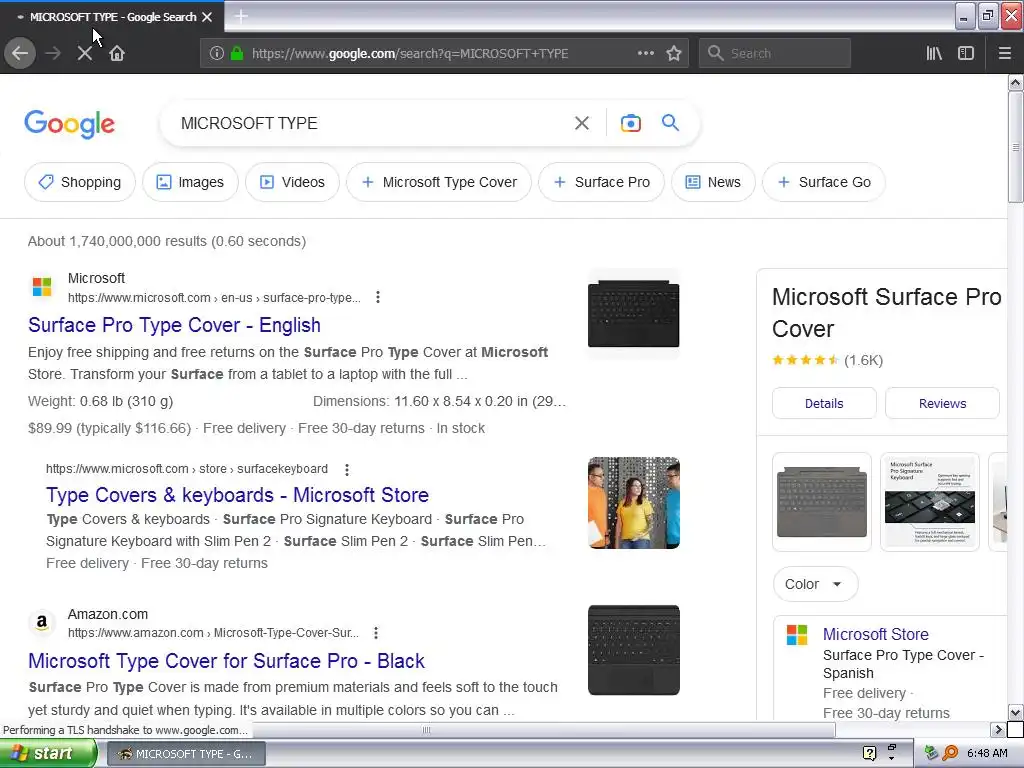Click the Amazon favicon beside third result
The width and height of the screenshot is (1024, 768).
42,622
